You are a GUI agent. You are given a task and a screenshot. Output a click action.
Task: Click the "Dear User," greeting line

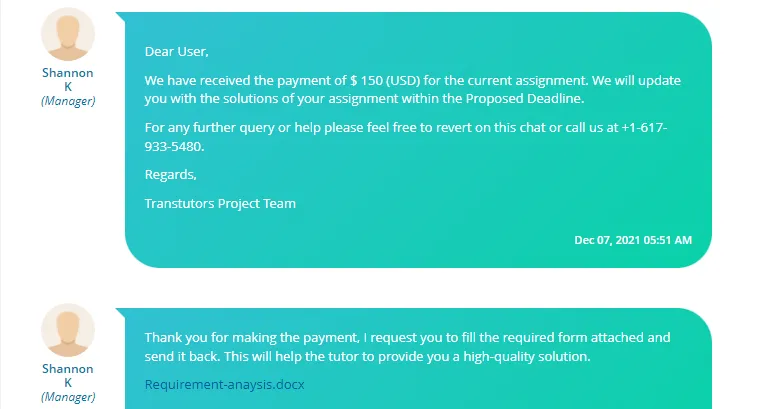pyautogui.click(x=177, y=51)
